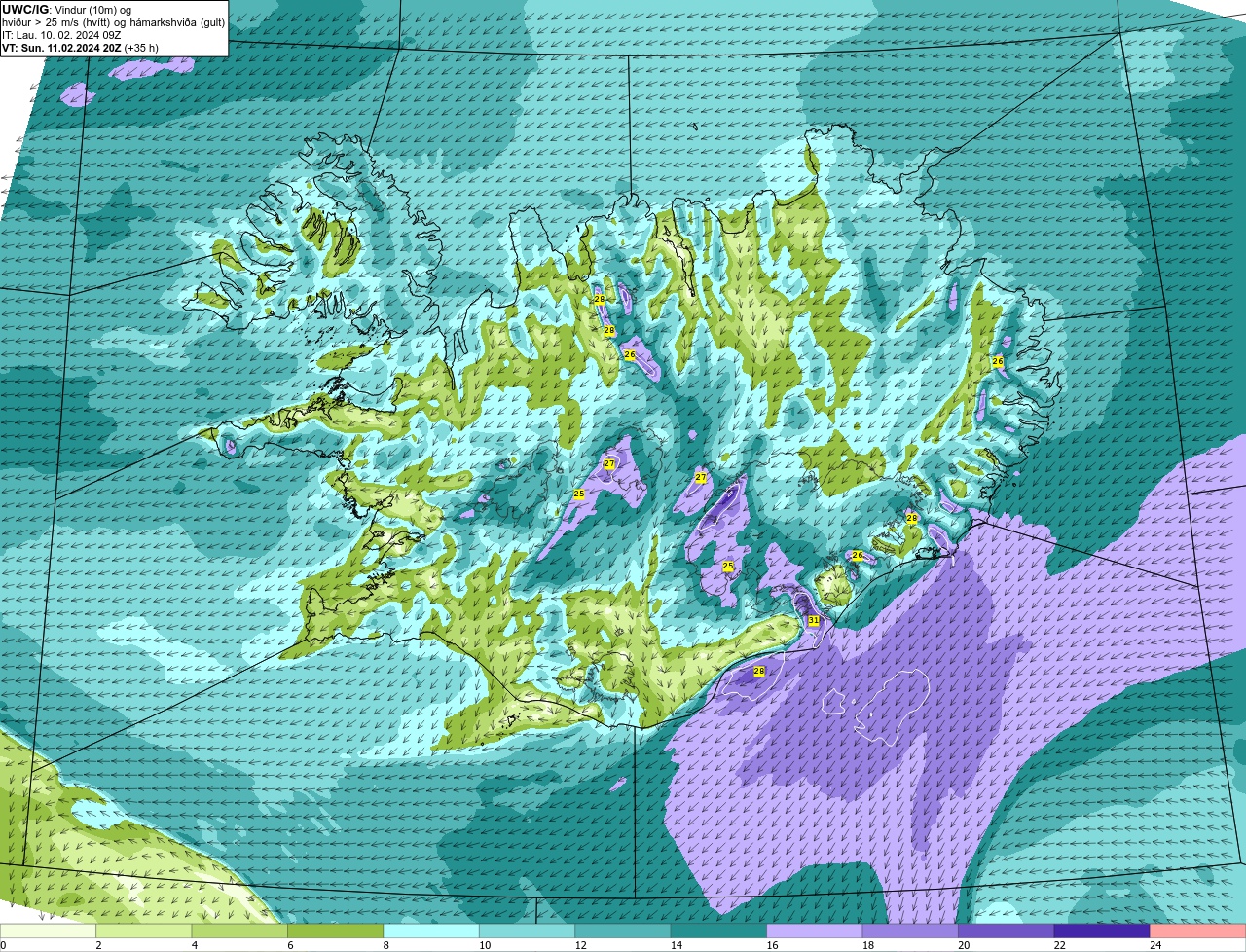Click the legend tick label "0"

pyautogui.click(x=4, y=945)
